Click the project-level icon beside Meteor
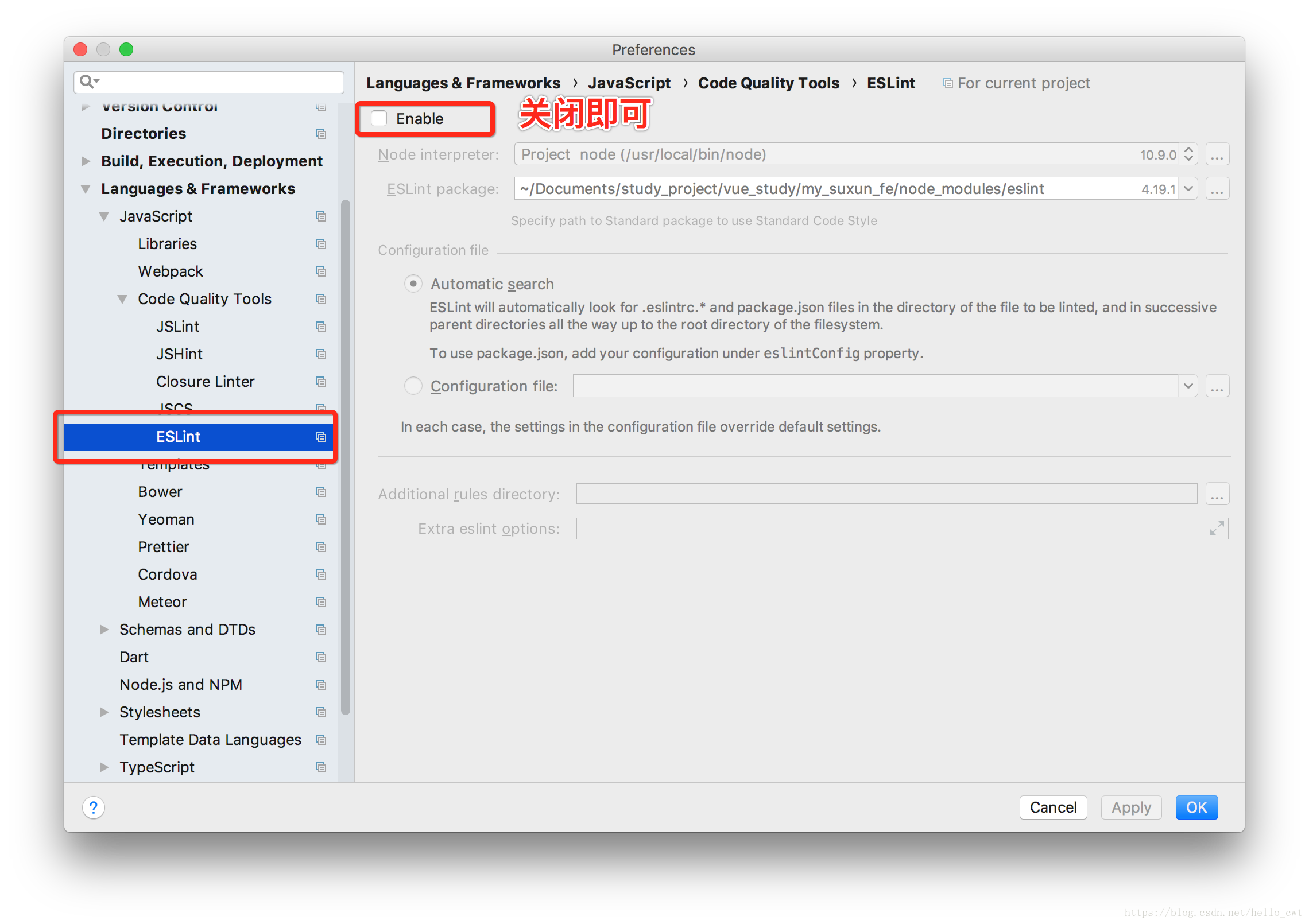Viewport: 1309px width, 924px height. [x=321, y=602]
